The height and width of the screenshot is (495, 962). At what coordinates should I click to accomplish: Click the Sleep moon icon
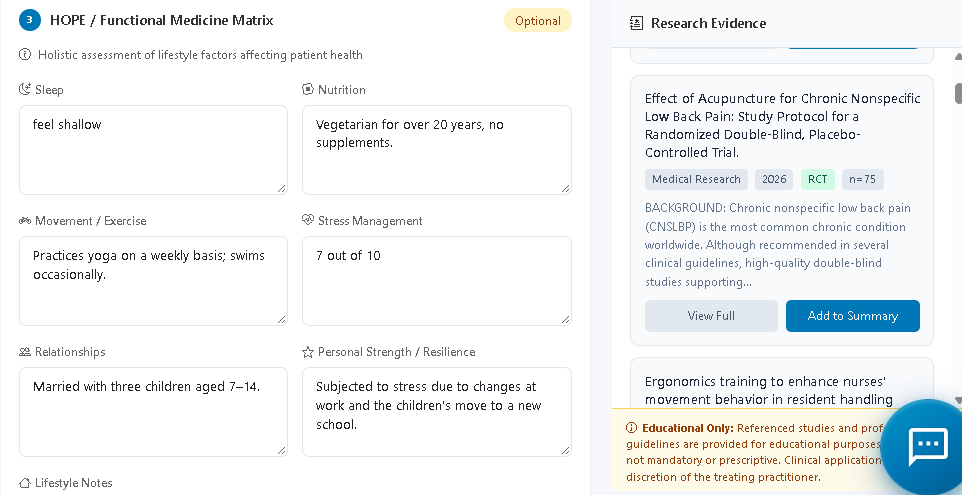coord(25,90)
